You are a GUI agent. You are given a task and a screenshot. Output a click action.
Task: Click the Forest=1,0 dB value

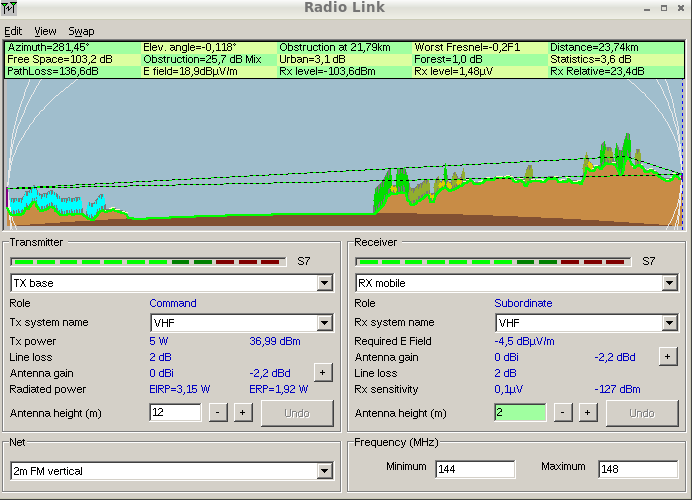pyautogui.click(x=448, y=59)
